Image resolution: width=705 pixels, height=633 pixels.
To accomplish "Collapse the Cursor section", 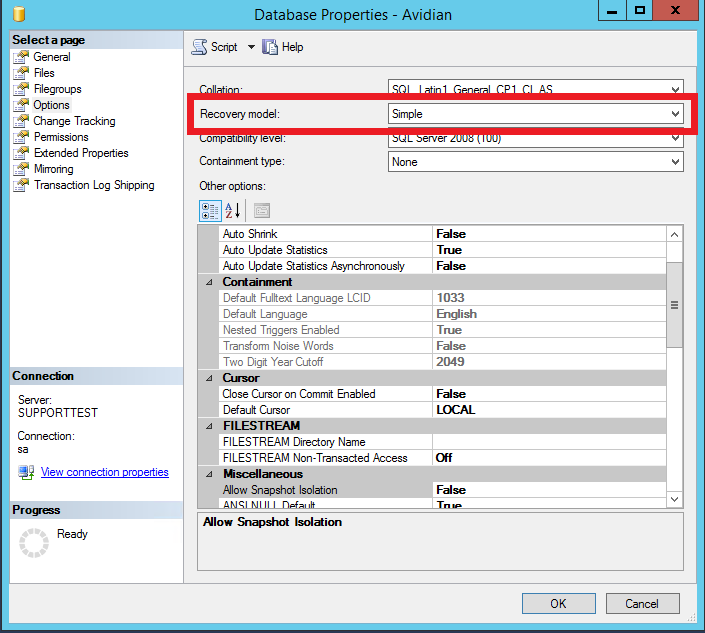I will coord(209,379).
